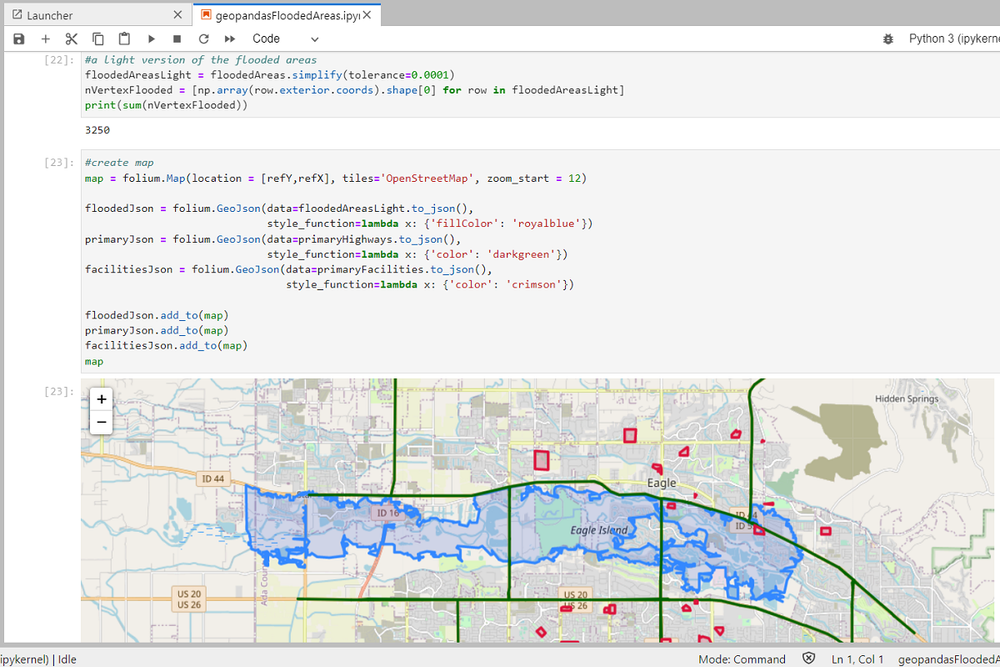Enable the debugger for this notebook

pos(888,38)
